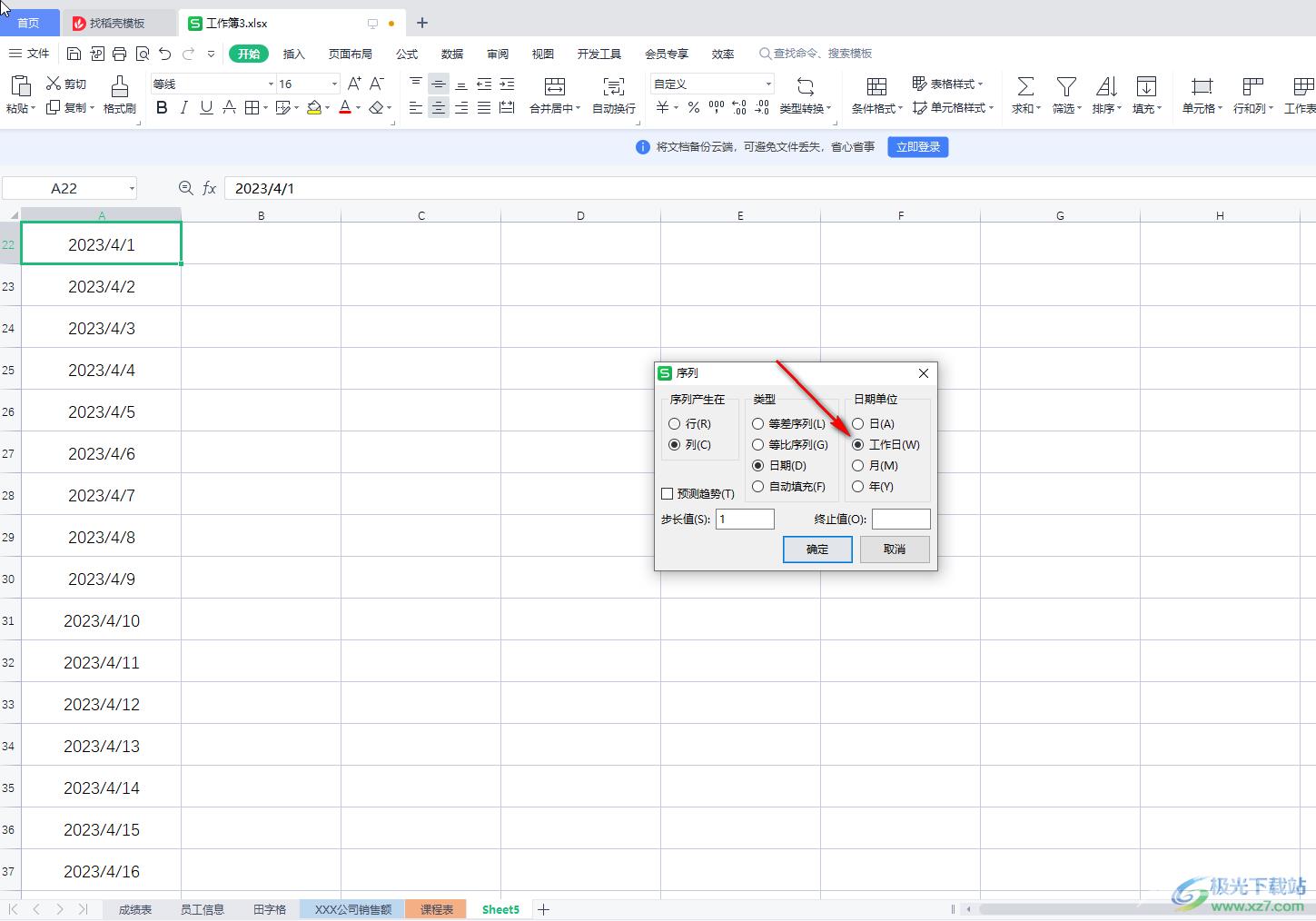This screenshot has height=921, width=1316.
Task: Confirm the series dialog with 确定
Action: click(817, 549)
